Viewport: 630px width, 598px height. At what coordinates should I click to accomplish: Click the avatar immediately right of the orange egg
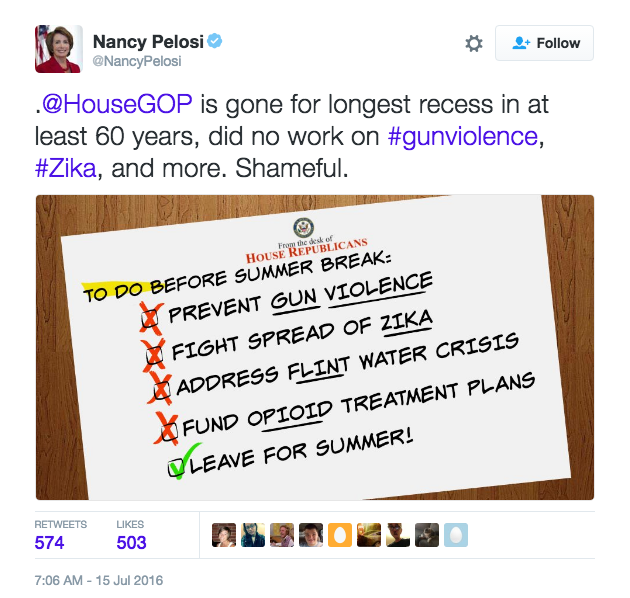coord(369,534)
